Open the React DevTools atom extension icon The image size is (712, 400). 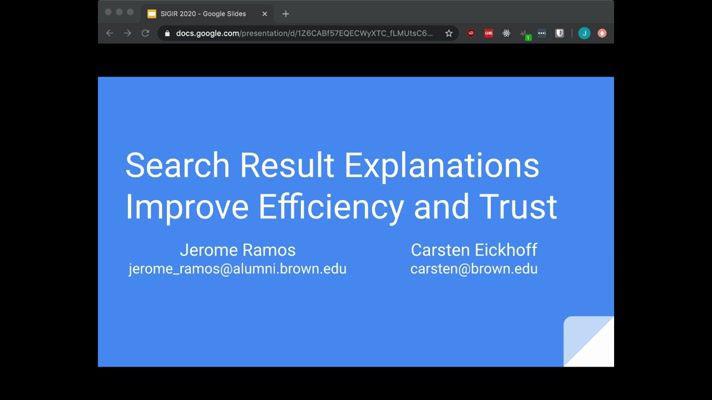[506, 33]
